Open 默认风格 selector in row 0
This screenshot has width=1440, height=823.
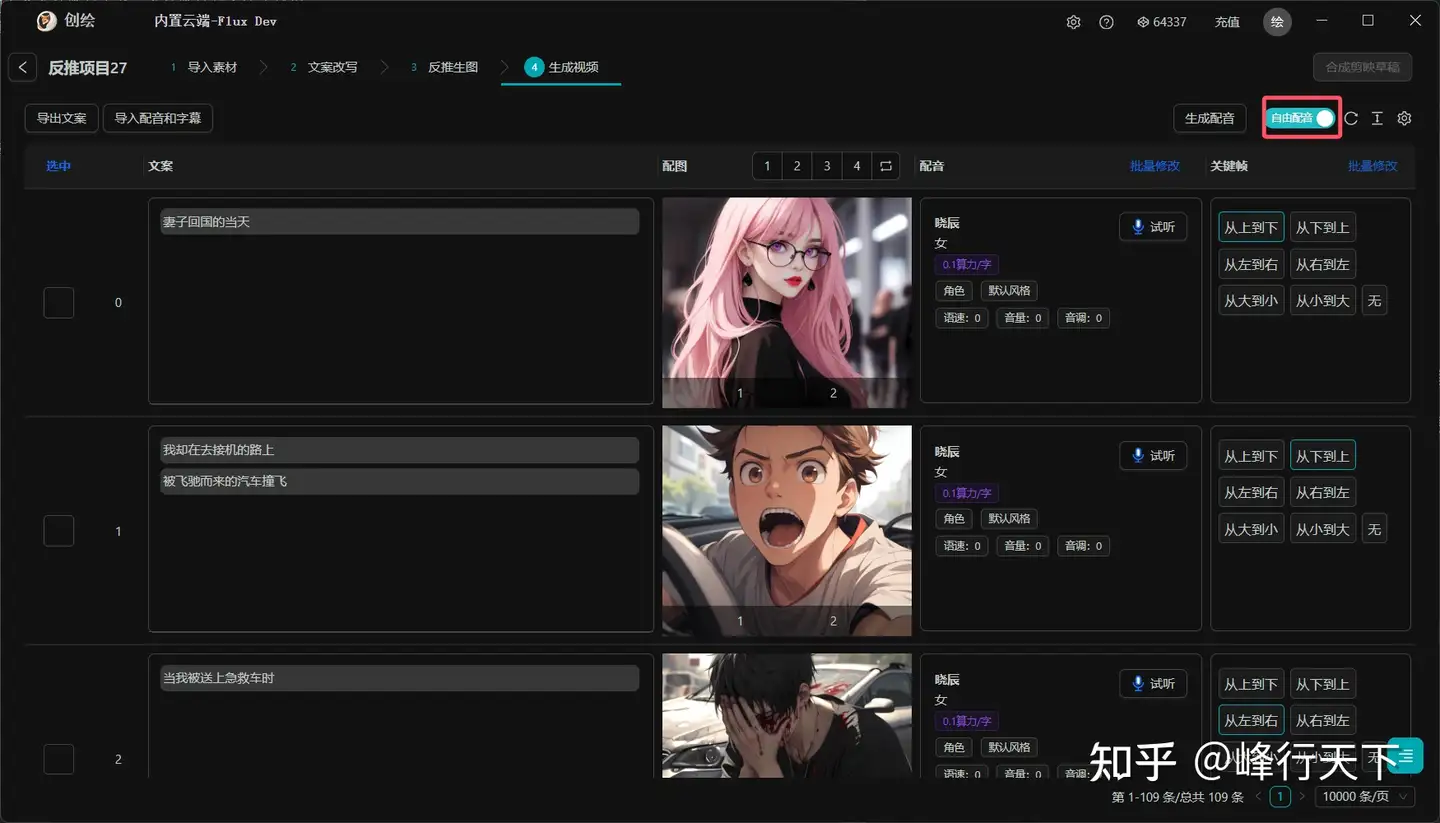tap(1009, 291)
